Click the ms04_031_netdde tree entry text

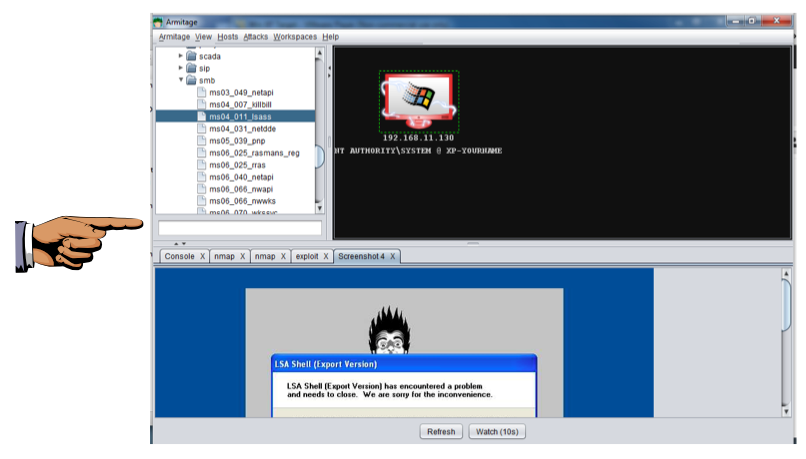point(242,128)
